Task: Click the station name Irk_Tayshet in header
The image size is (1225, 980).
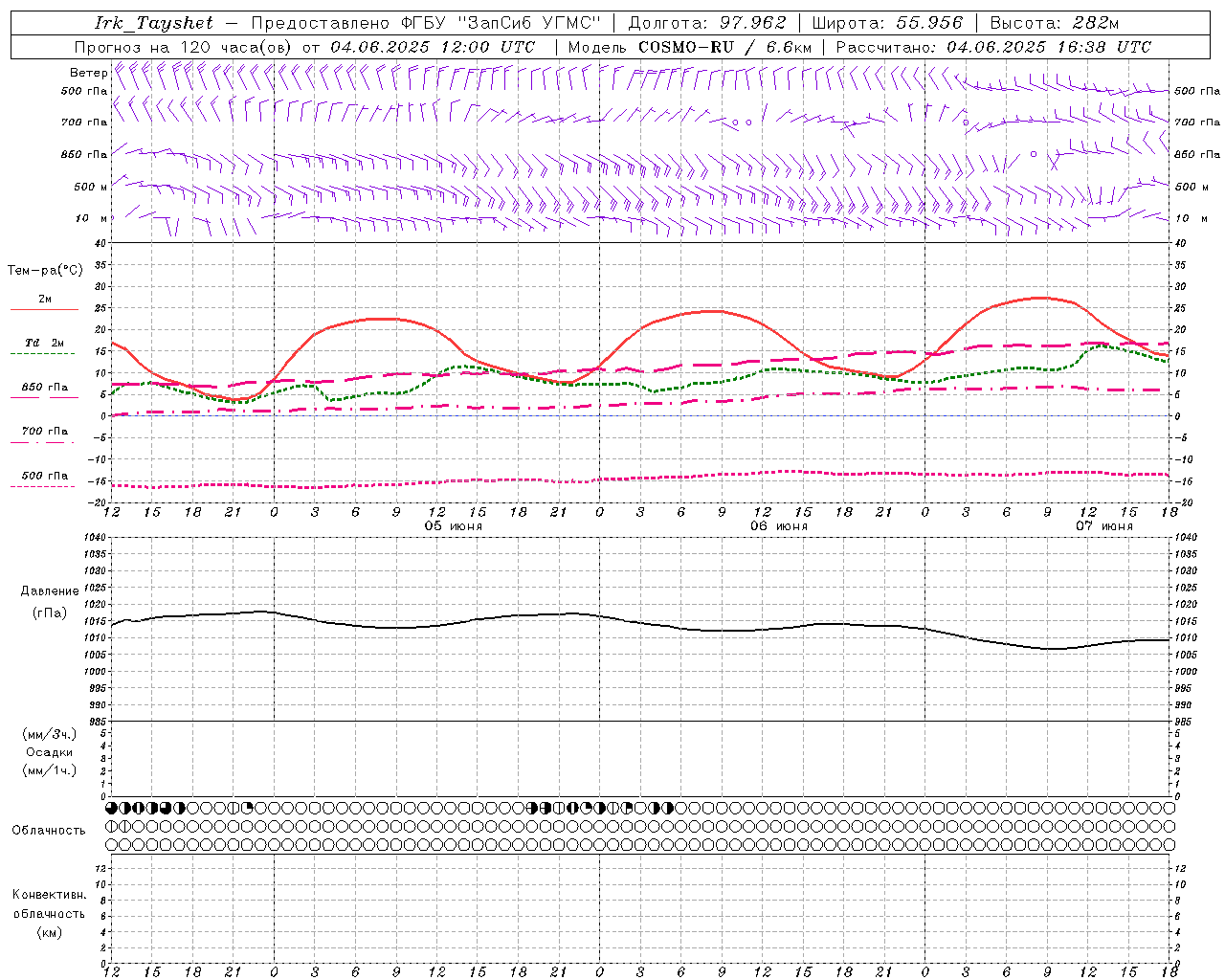Action: coord(154,23)
